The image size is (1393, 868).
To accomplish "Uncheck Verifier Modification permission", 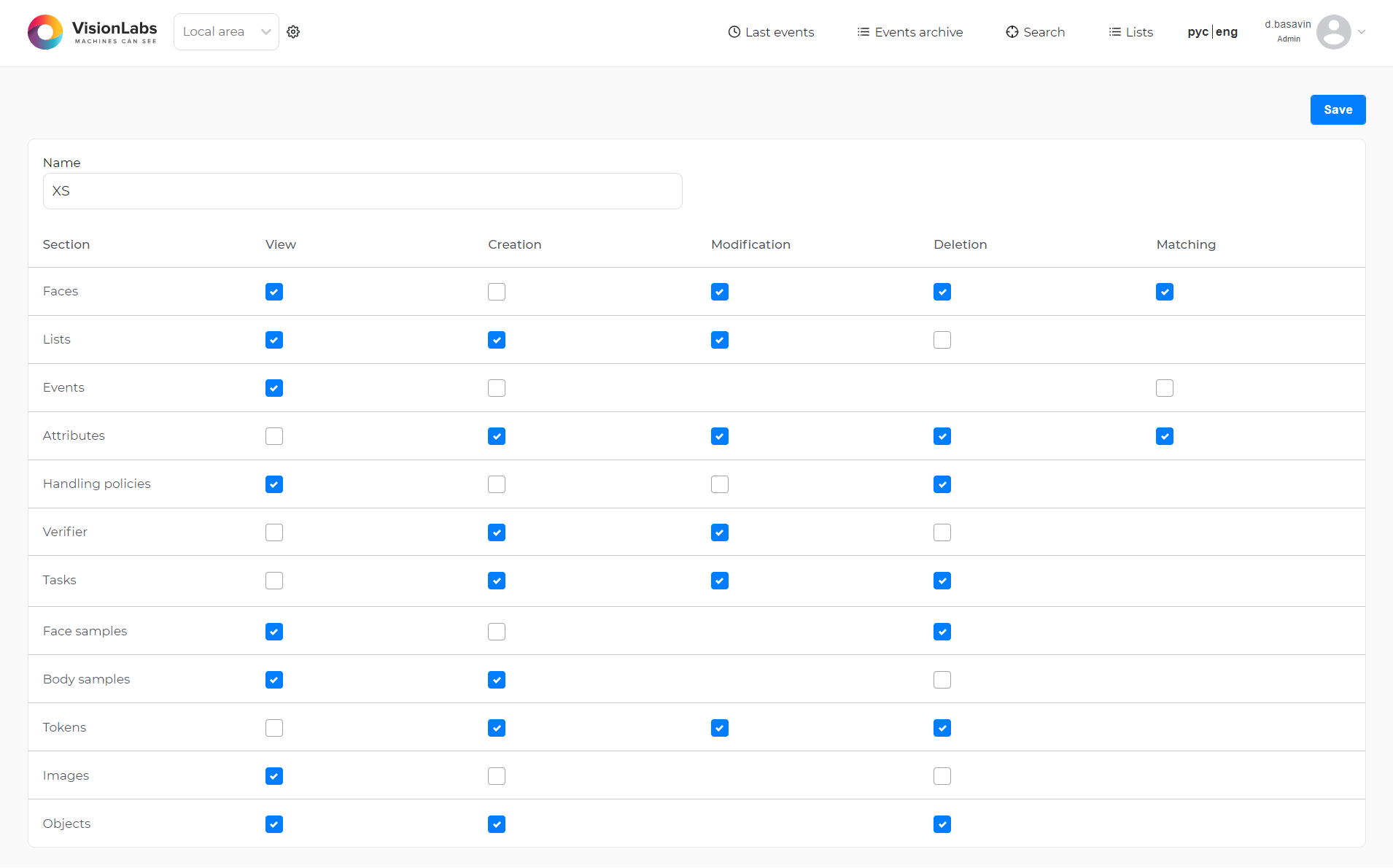I will click(x=720, y=532).
